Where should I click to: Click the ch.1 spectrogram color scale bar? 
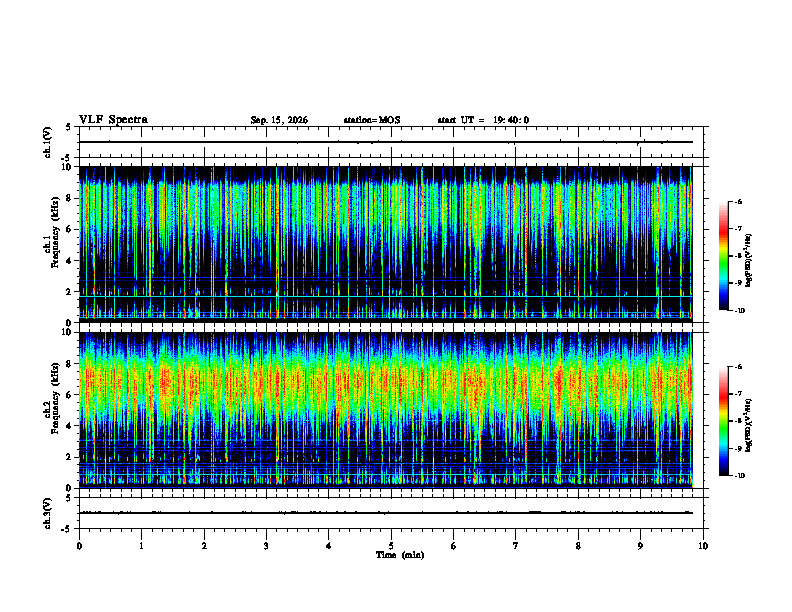724,256
